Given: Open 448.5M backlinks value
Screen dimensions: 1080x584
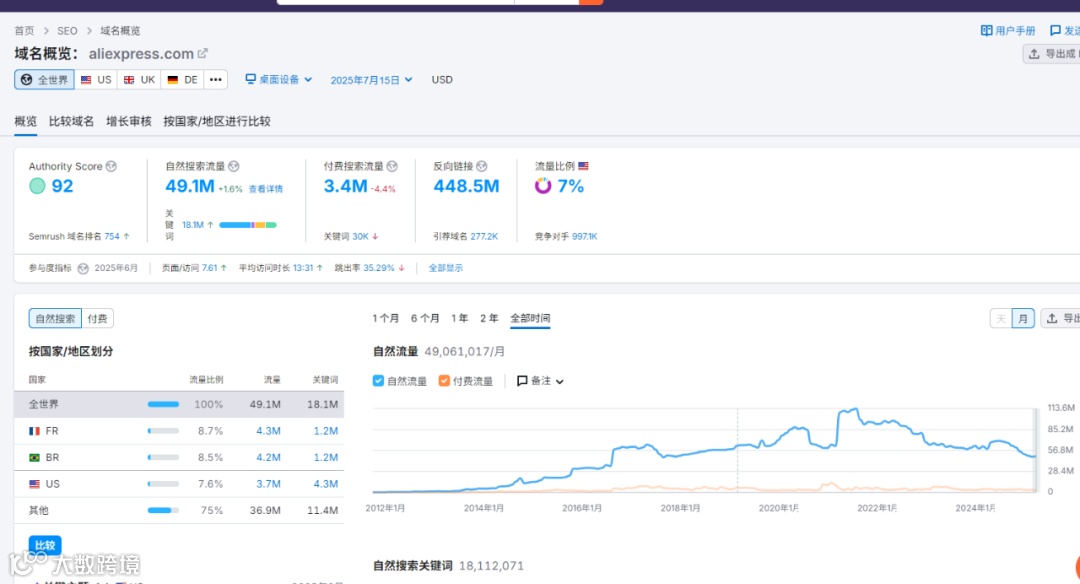Looking at the screenshot, I should click(x=466, y=186).
